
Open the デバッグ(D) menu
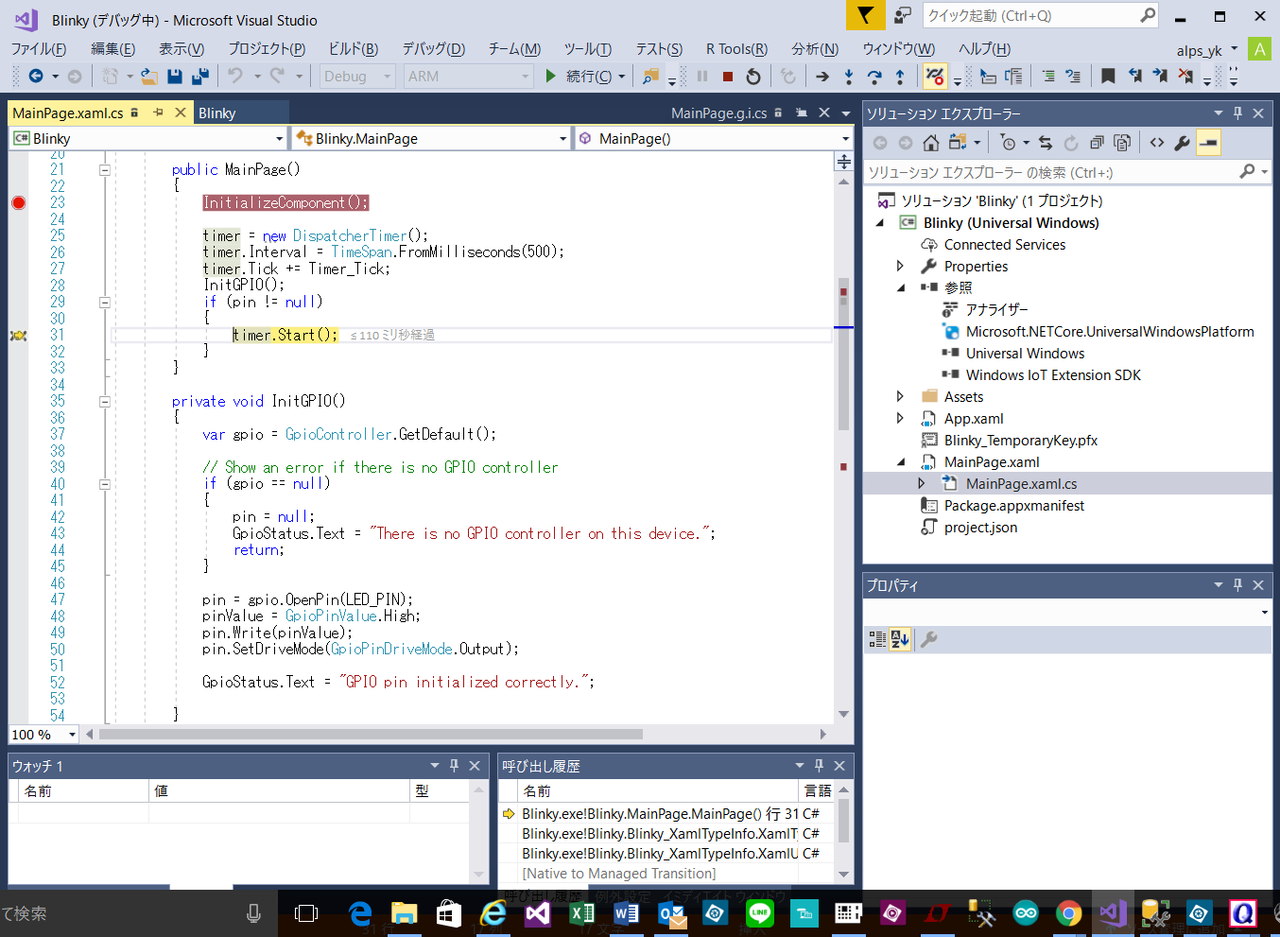point(433,49)
